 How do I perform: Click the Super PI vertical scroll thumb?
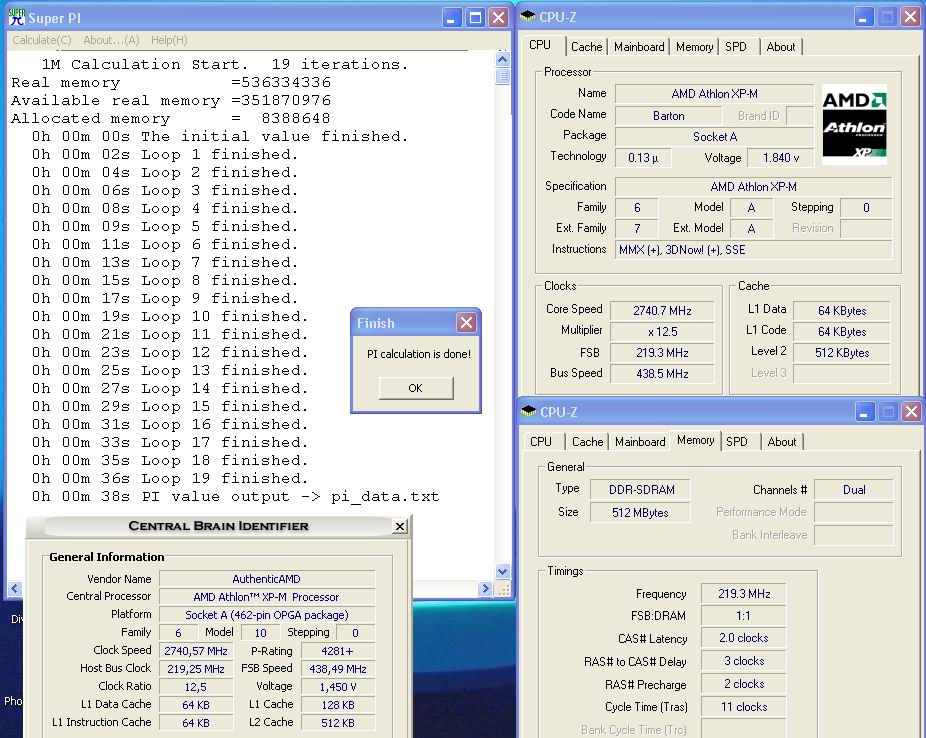point(503,76)
